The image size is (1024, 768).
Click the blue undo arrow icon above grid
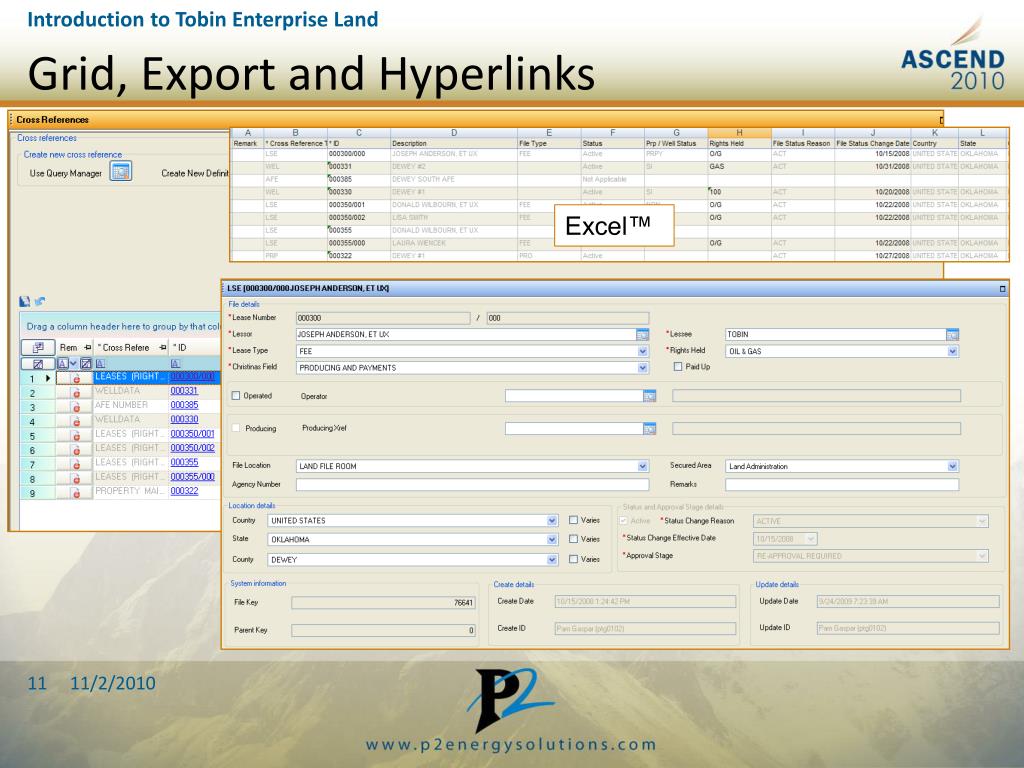[40, 301]
